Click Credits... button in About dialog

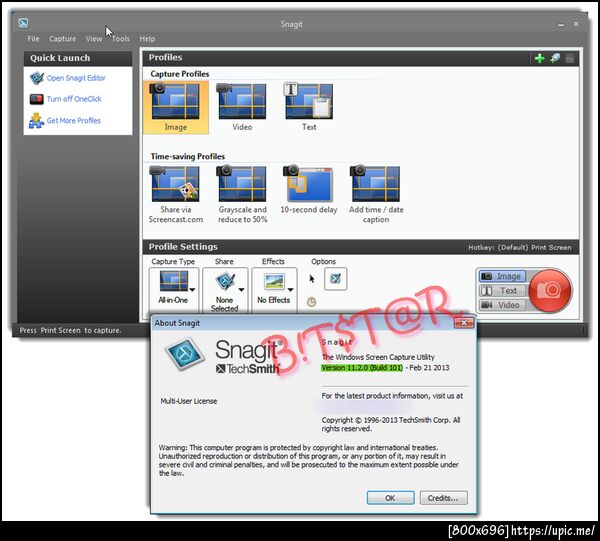click(443, 498)
